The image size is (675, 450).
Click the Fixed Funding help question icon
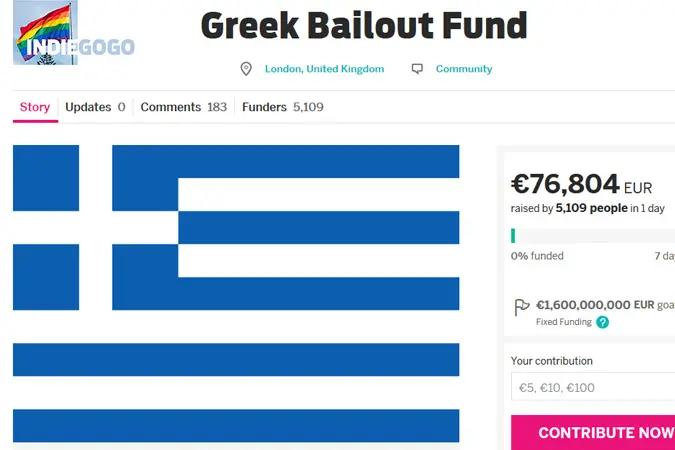[x=602, y=322]
